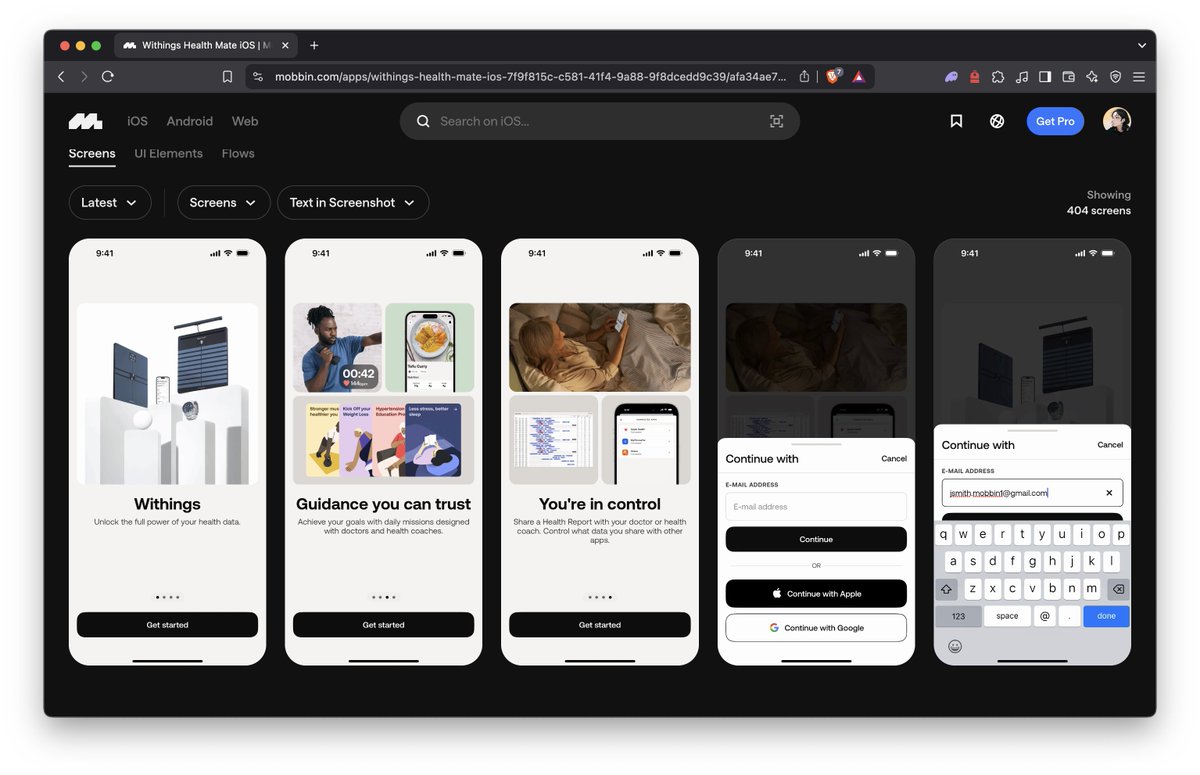Open site settings icon in address bar

click(x=258, y=76)
